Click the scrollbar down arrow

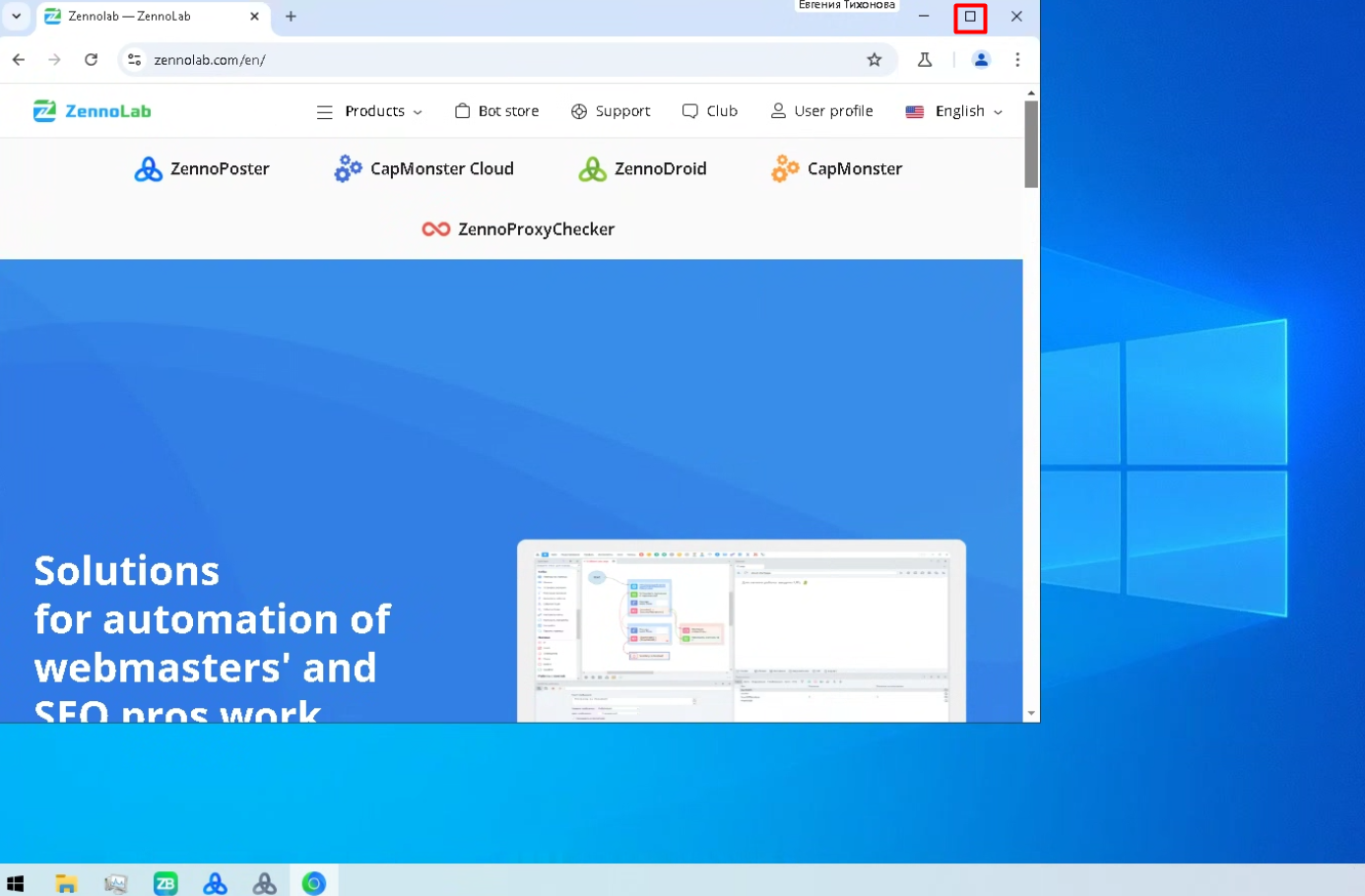pos(1031,714)
